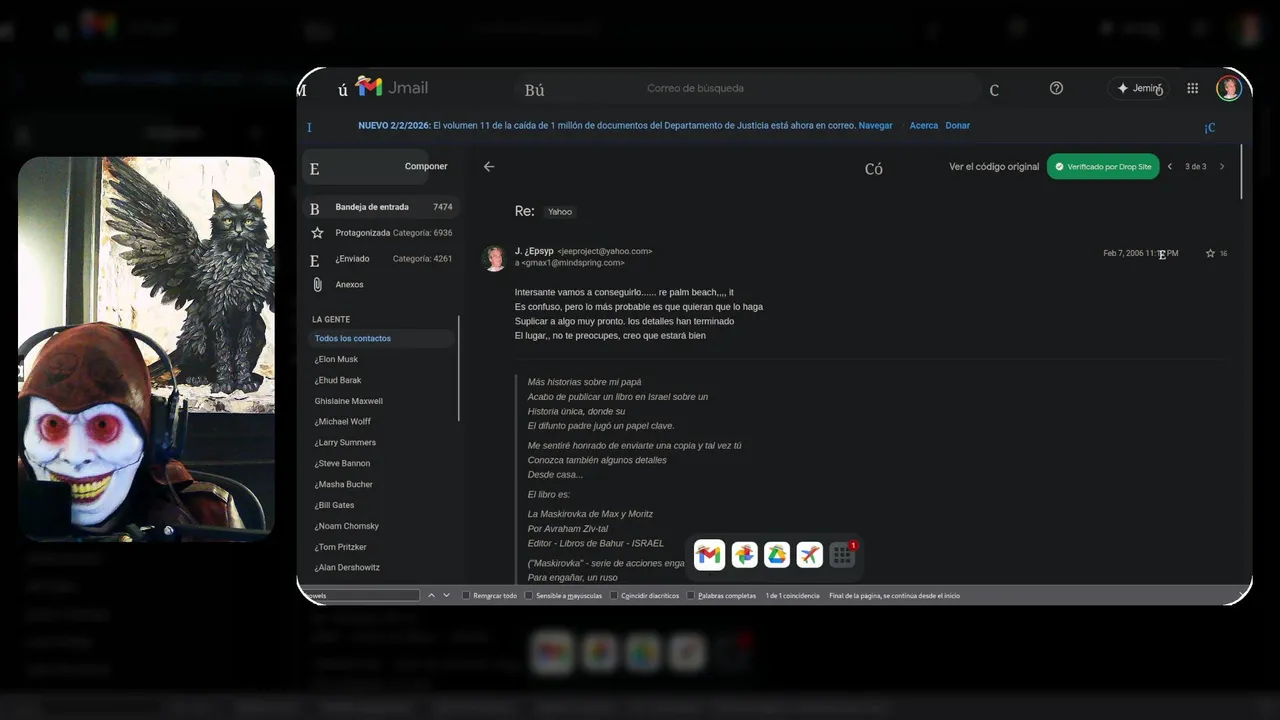This screenshot has height=720, width=1280.
Task: Go to previous email with left chevron
Action: [1170, 167]
